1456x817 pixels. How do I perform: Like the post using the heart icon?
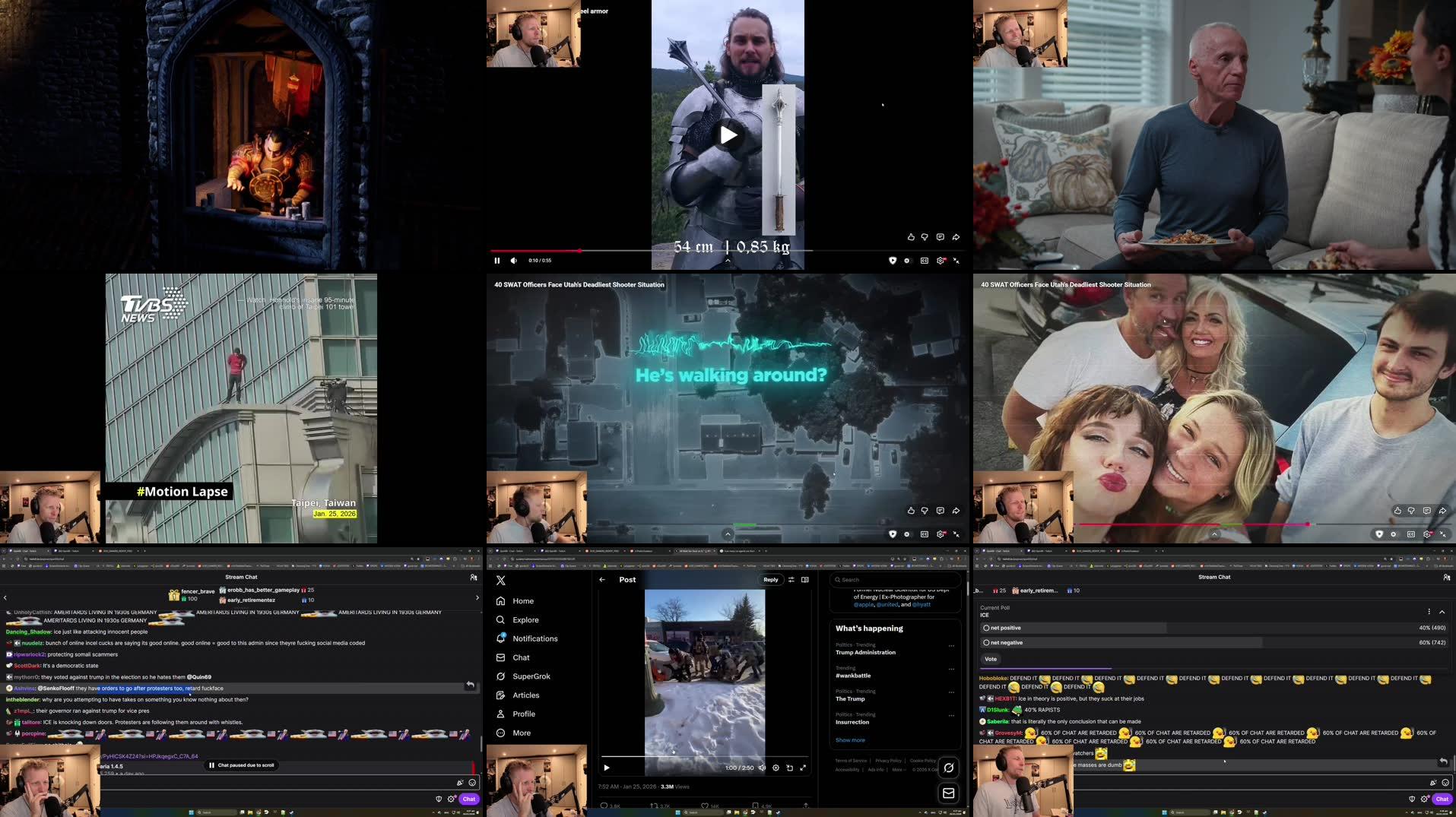coord(706,806)
